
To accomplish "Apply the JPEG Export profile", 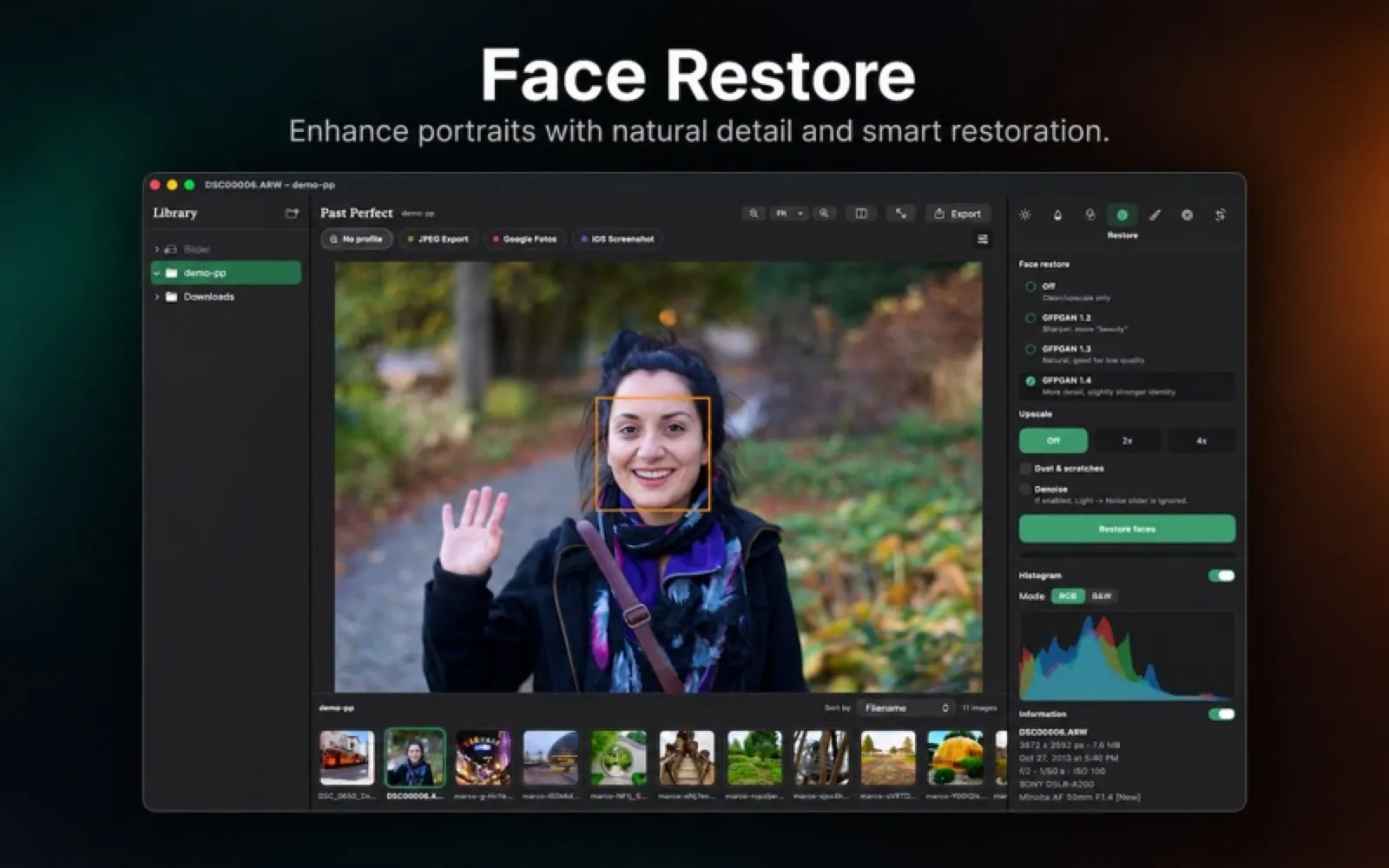I will click(438, 239).
